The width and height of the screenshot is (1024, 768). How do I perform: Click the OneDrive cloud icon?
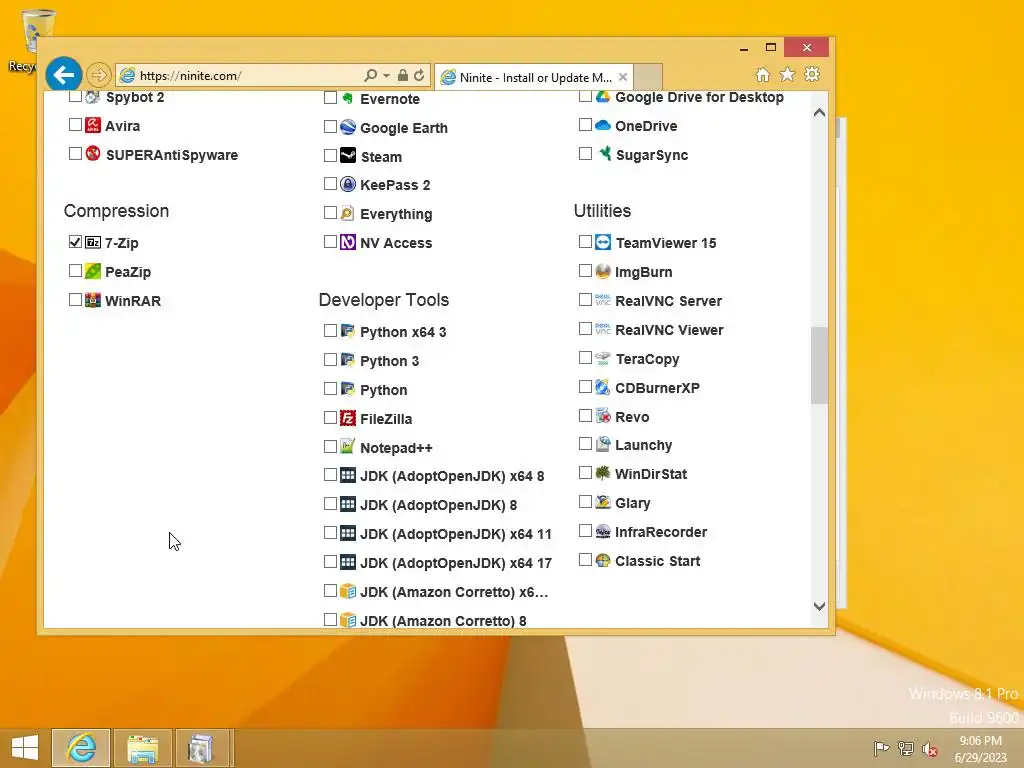[603, 125]
